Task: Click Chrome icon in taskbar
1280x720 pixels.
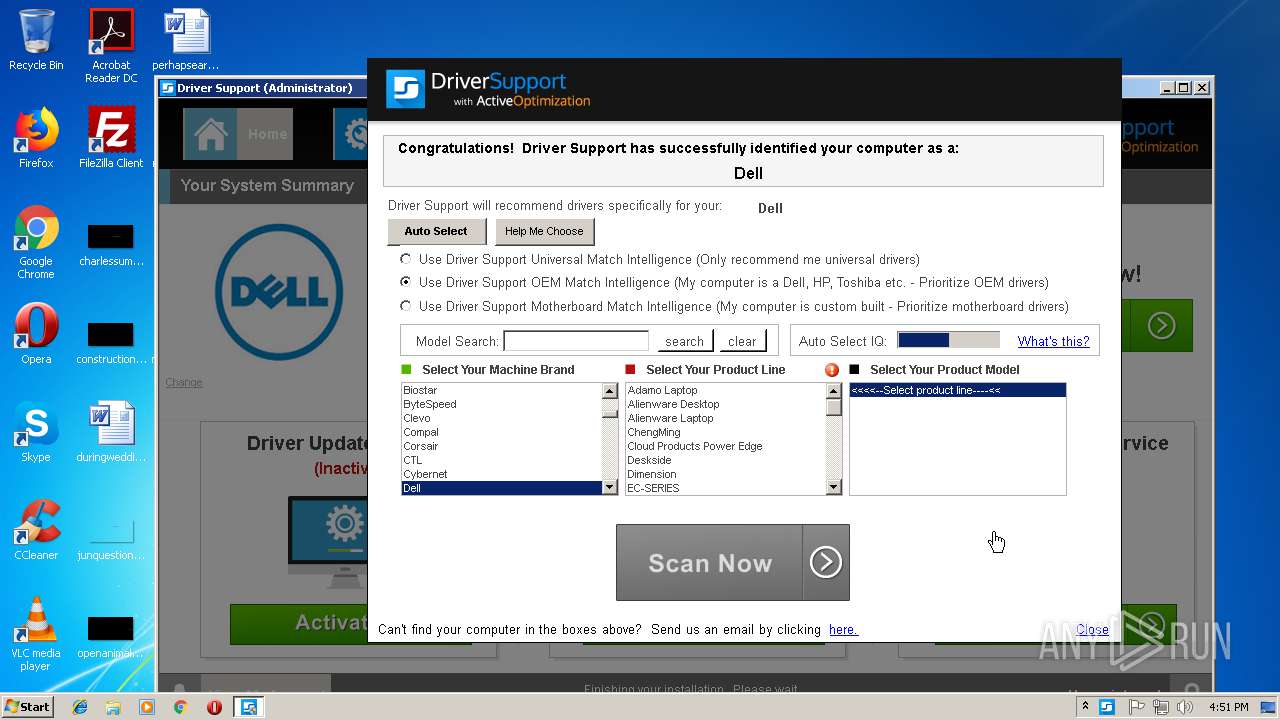Action: click(180, 707)
